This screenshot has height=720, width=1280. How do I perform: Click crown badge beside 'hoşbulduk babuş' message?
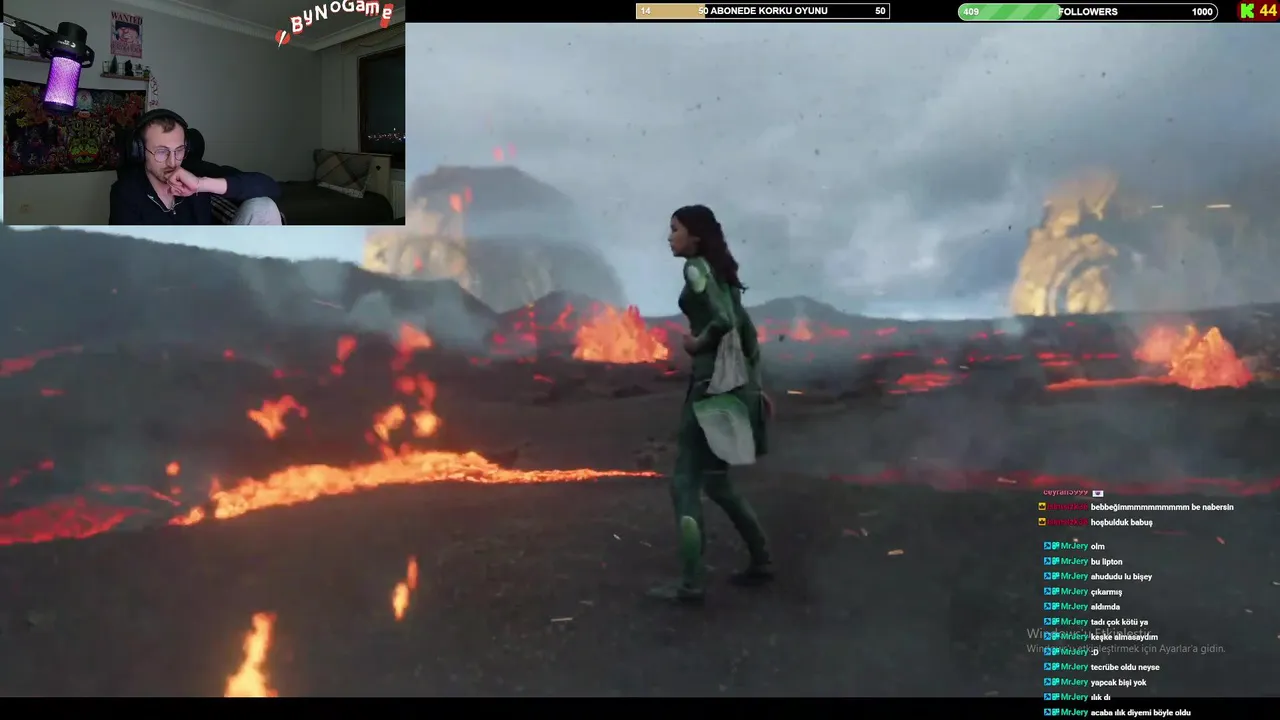point(1042,522)
